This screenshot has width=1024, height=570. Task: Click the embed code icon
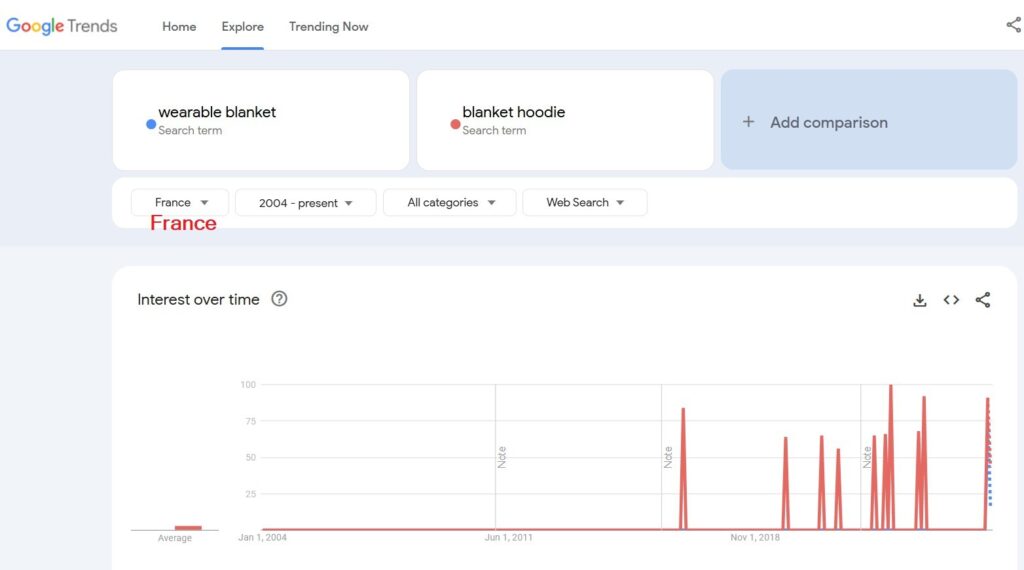click(951, 300)
